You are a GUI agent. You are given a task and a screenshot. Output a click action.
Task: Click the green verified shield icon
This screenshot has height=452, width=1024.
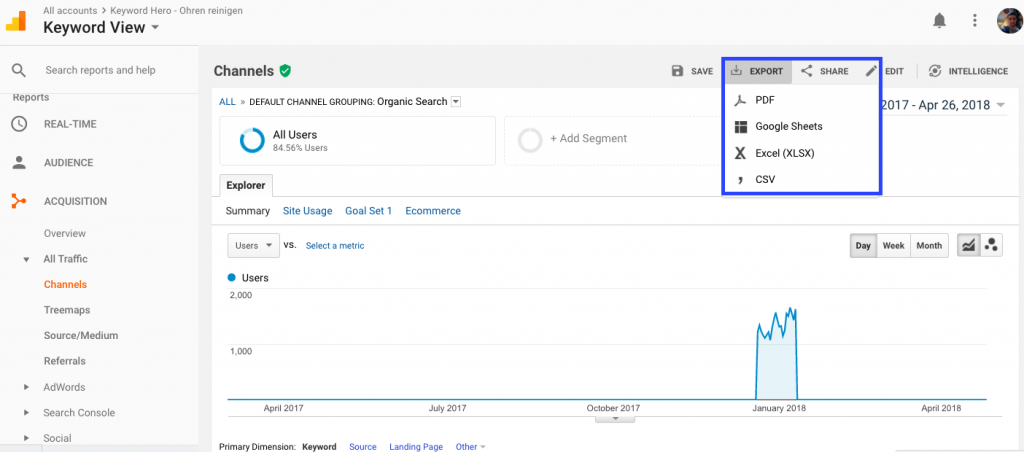(285, 71)
